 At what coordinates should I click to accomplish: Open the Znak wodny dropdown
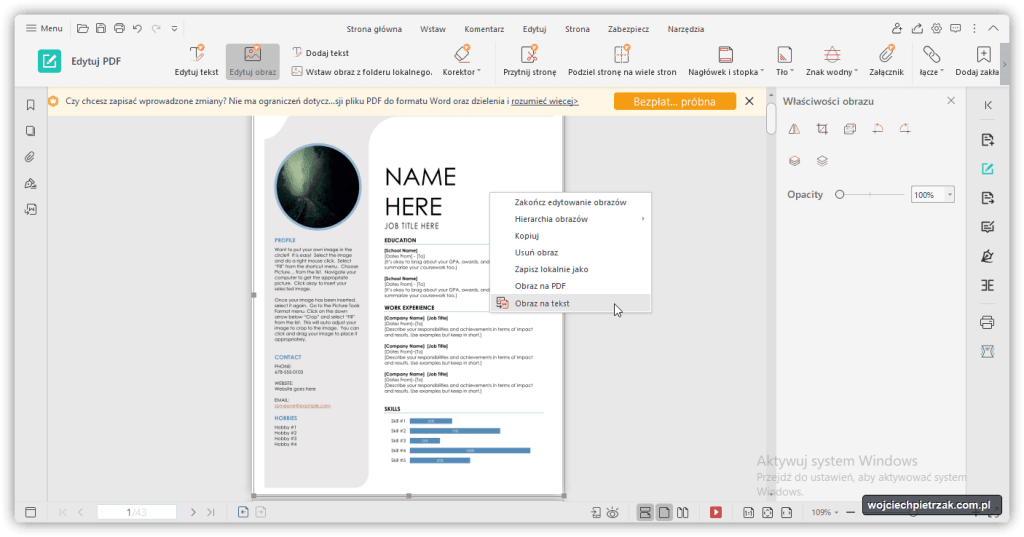pyautogui.click(x=831, y=61)
